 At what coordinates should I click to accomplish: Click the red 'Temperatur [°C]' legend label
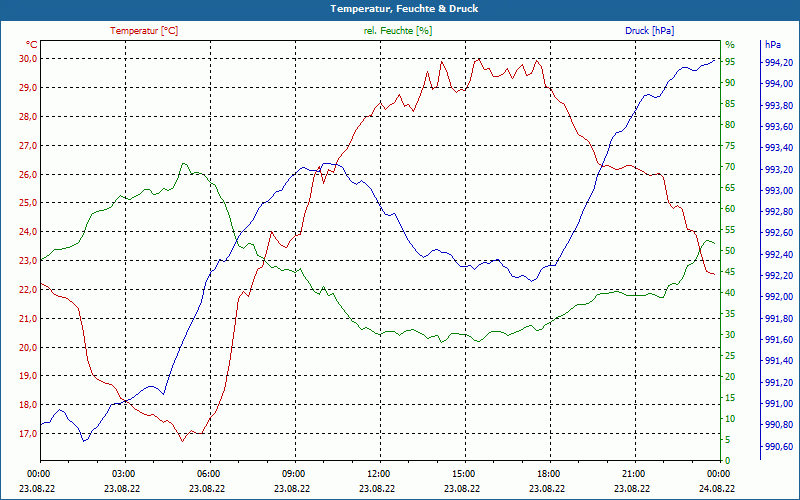point(144,31)
